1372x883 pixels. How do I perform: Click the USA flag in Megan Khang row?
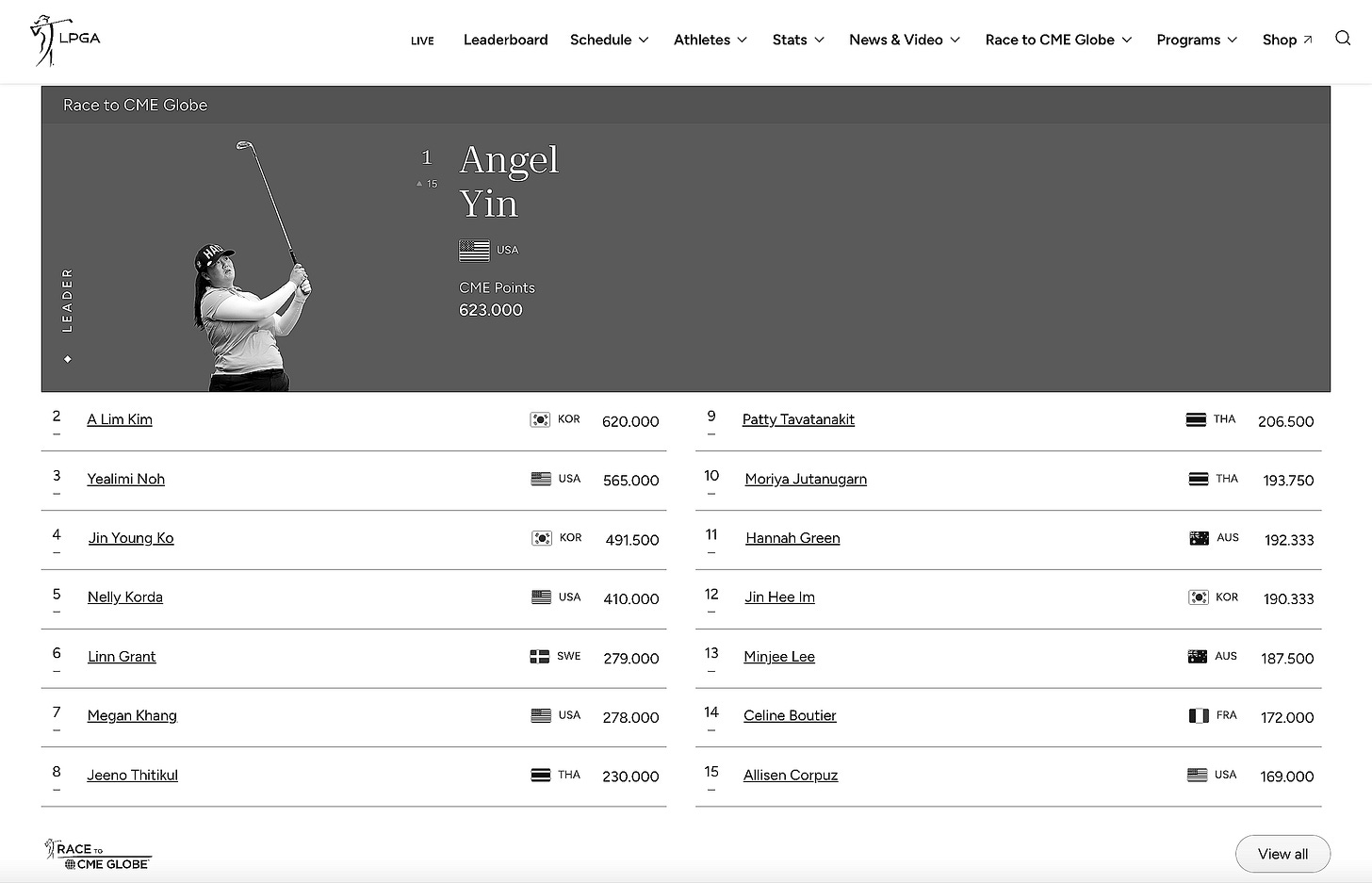coord(541,716)
